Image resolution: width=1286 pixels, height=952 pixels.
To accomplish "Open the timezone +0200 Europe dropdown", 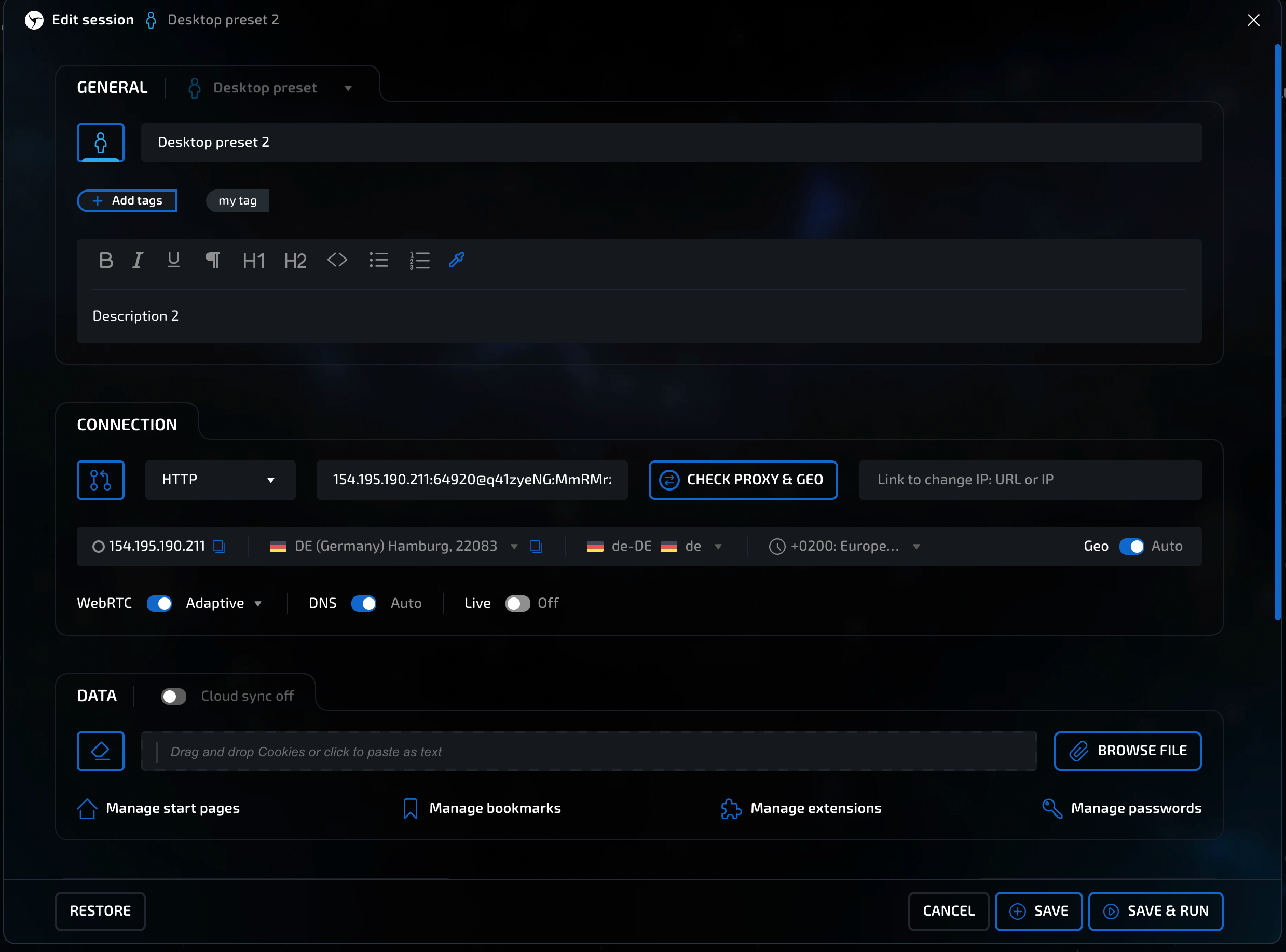I will click(x=845, y=546).
